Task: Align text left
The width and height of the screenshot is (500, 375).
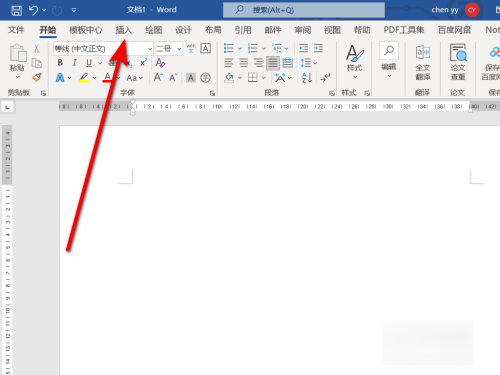Action: point(229,63)
